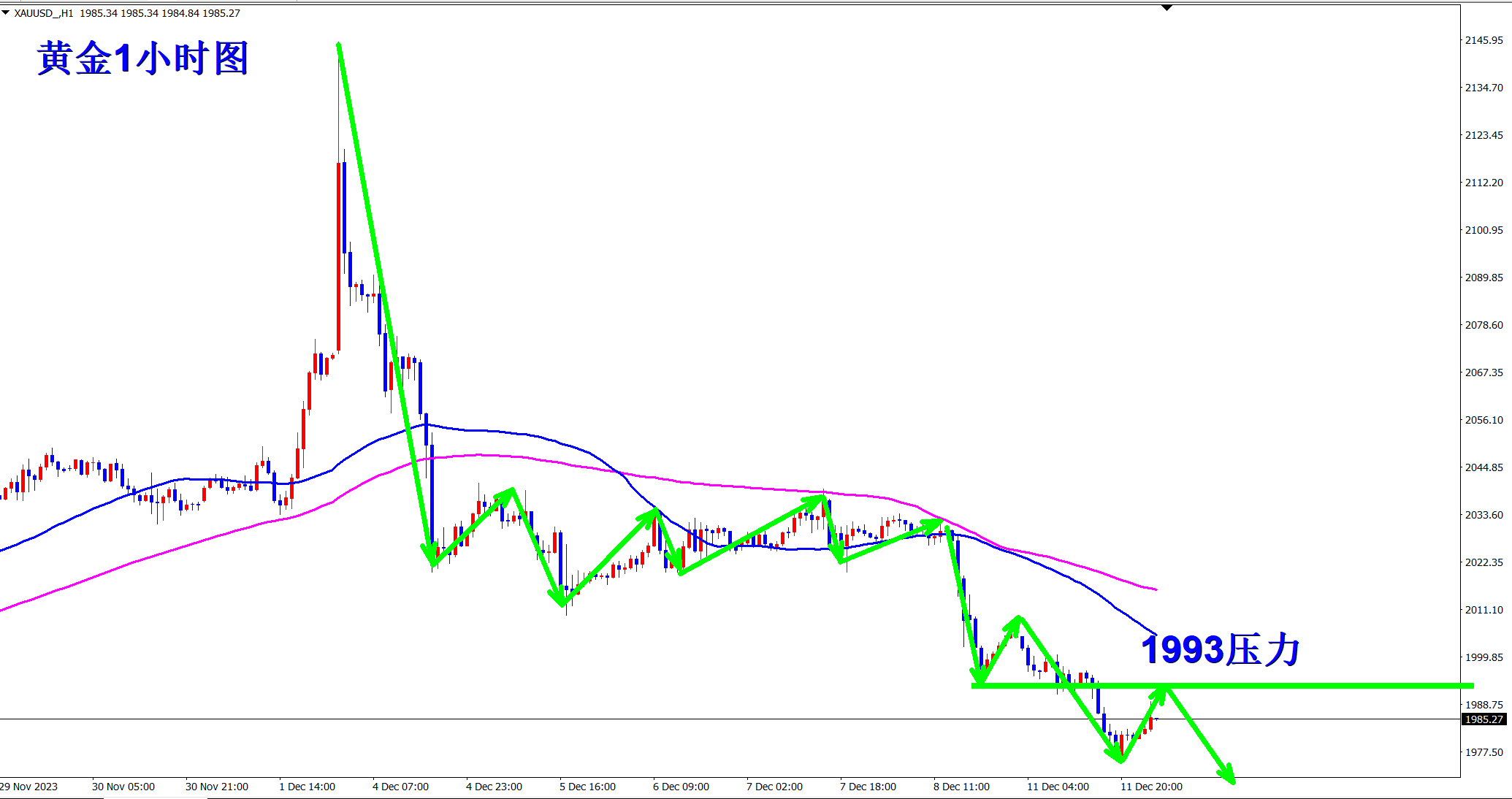
Task: Click '8 Dec 11:00' on time axis
Action: (961, 787)
